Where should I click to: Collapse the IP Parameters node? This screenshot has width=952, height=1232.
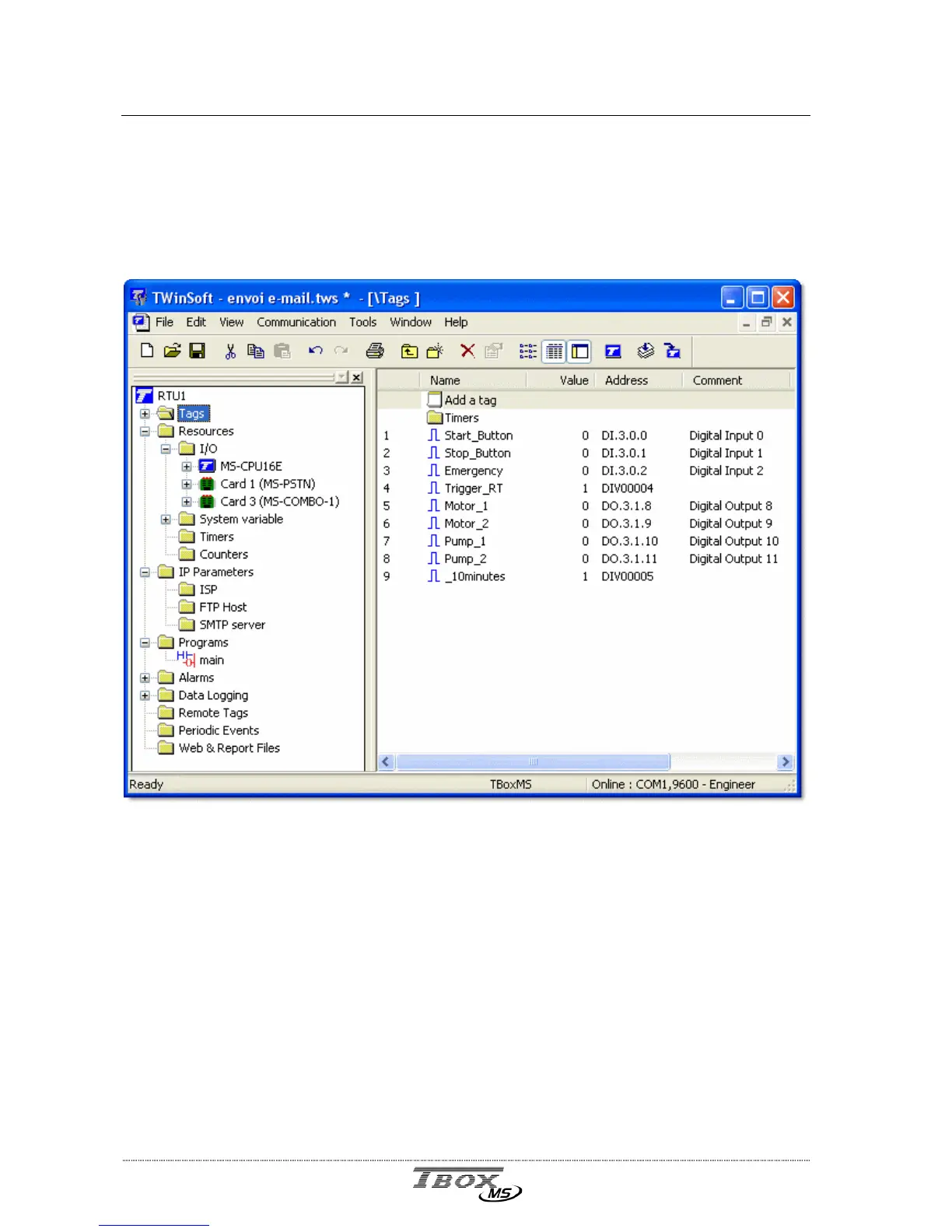click(x=145, y=572)
